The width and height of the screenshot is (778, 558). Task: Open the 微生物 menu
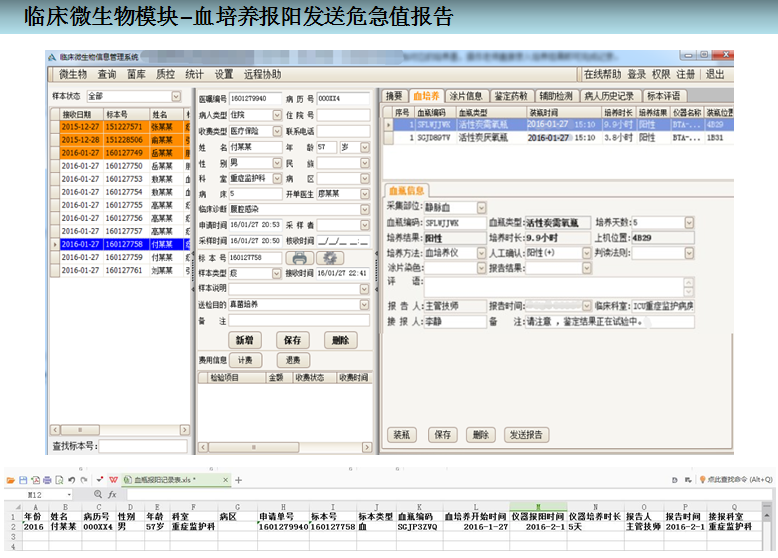(72, 74)
